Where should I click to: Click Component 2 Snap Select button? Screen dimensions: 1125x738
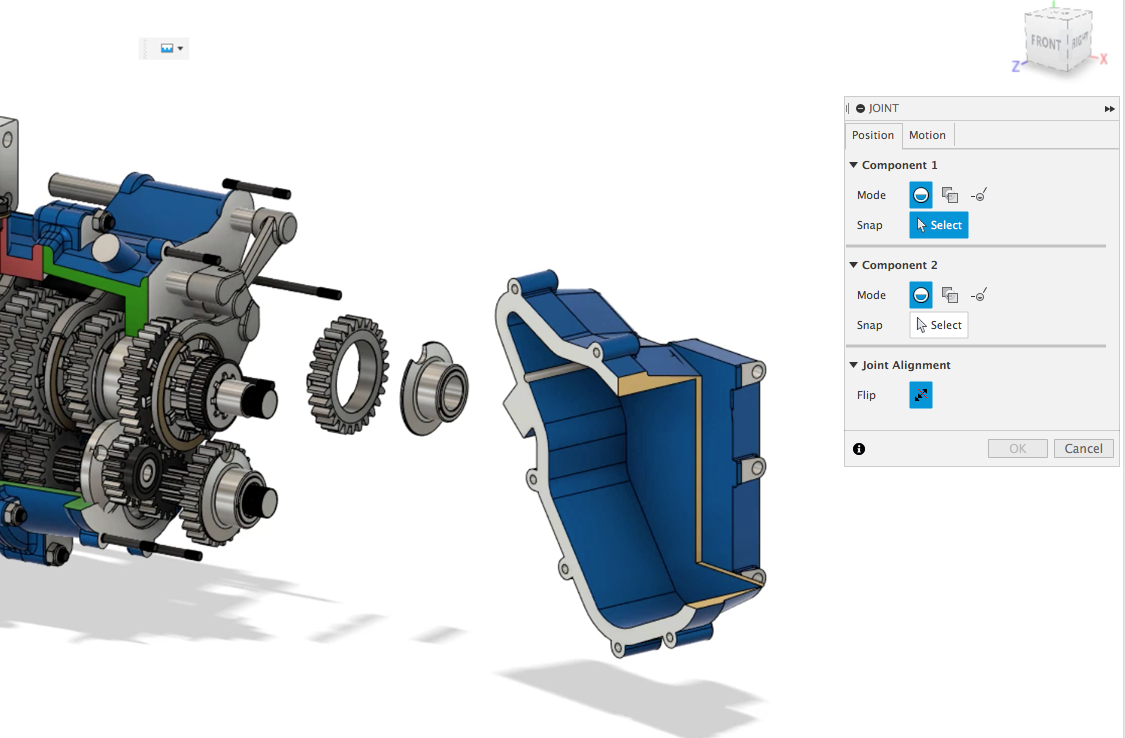pos(939,325)
